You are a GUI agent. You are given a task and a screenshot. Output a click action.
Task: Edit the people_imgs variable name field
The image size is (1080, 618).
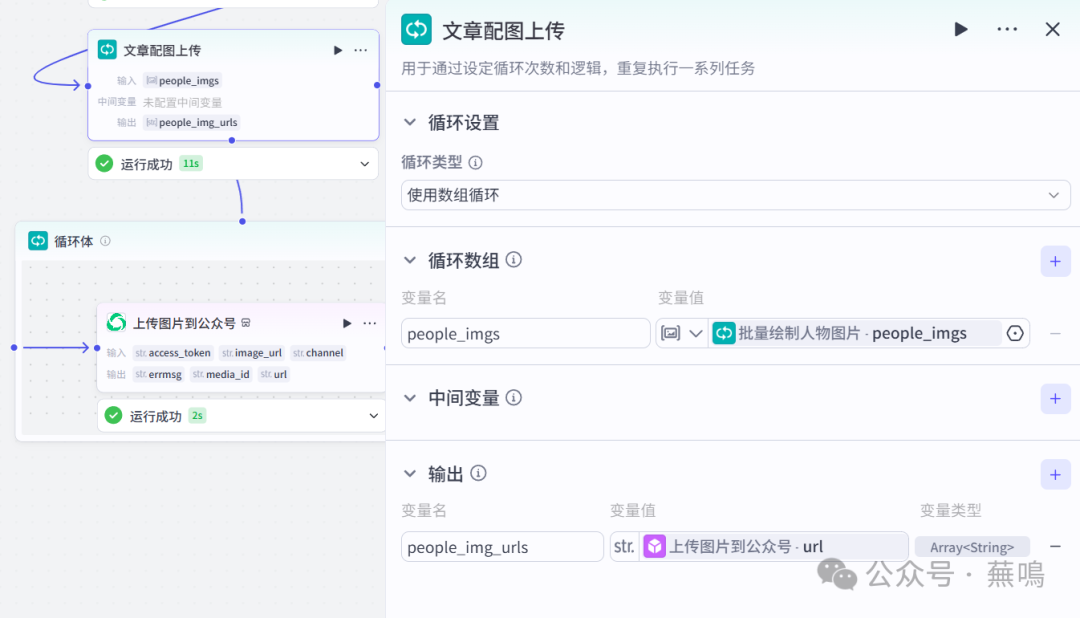pyautogui.click(x=525, y=334)
